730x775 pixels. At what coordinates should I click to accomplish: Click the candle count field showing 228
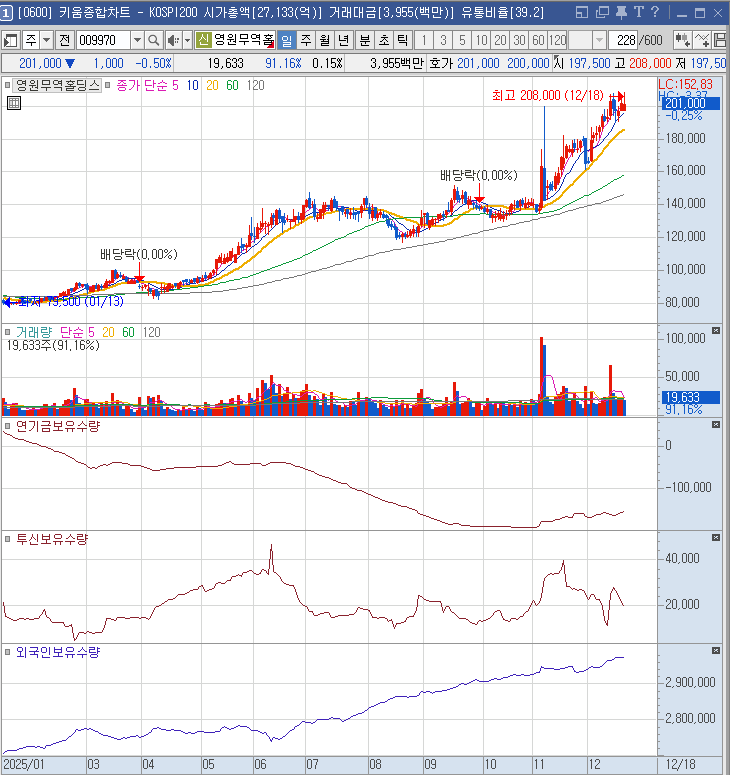pyautogui.click(x=625, y=40)
